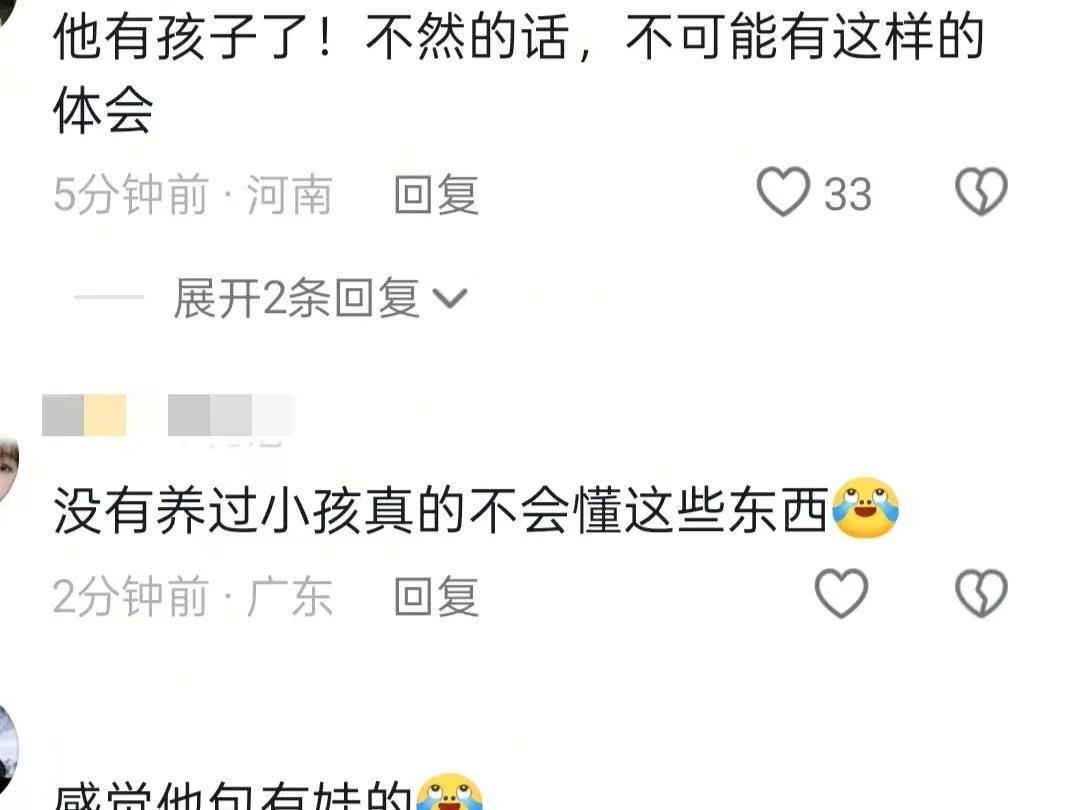
Task: Like the Guangdong comment with heart icon
Action: coord(841,593)
